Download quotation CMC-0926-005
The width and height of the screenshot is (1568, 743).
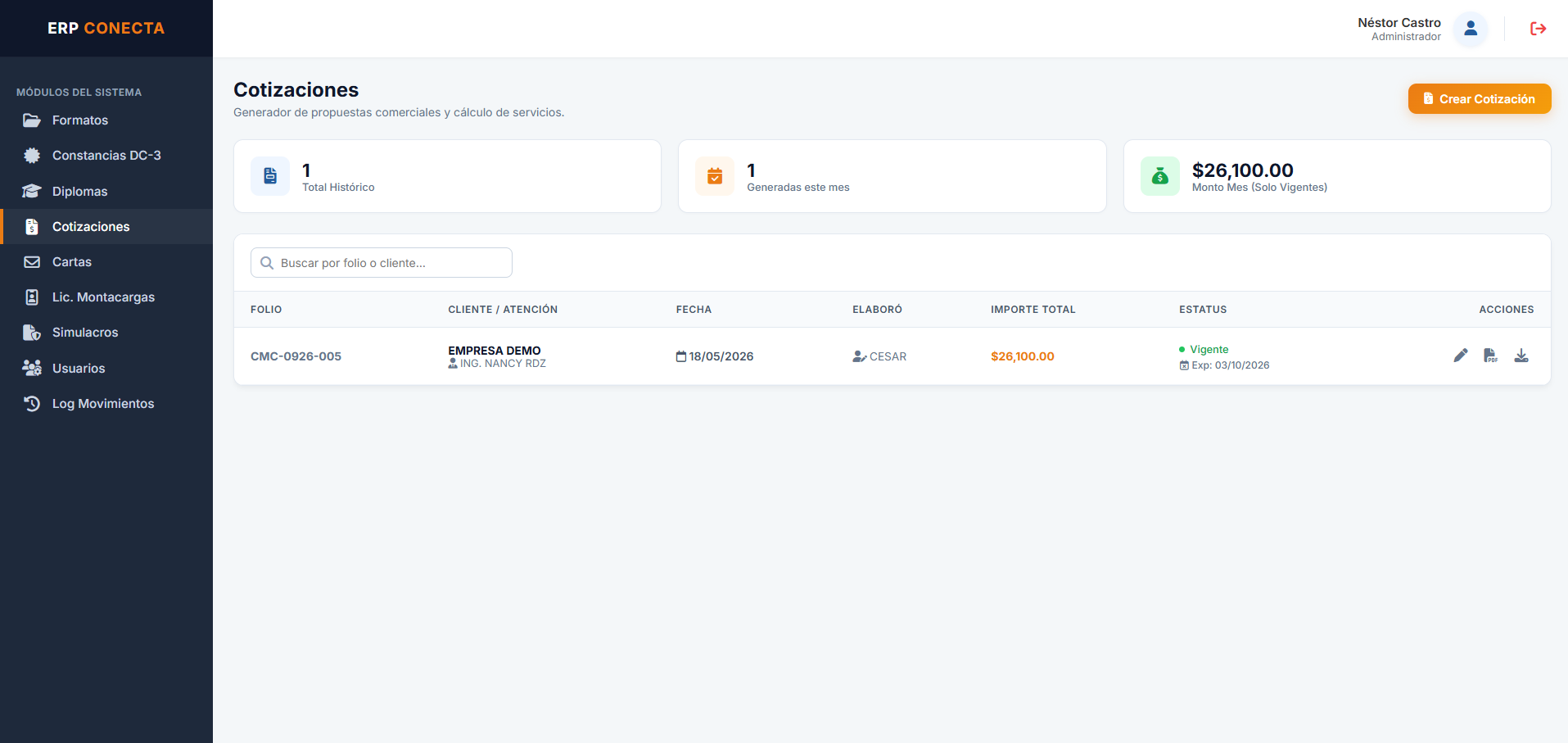click(1521, 356)
